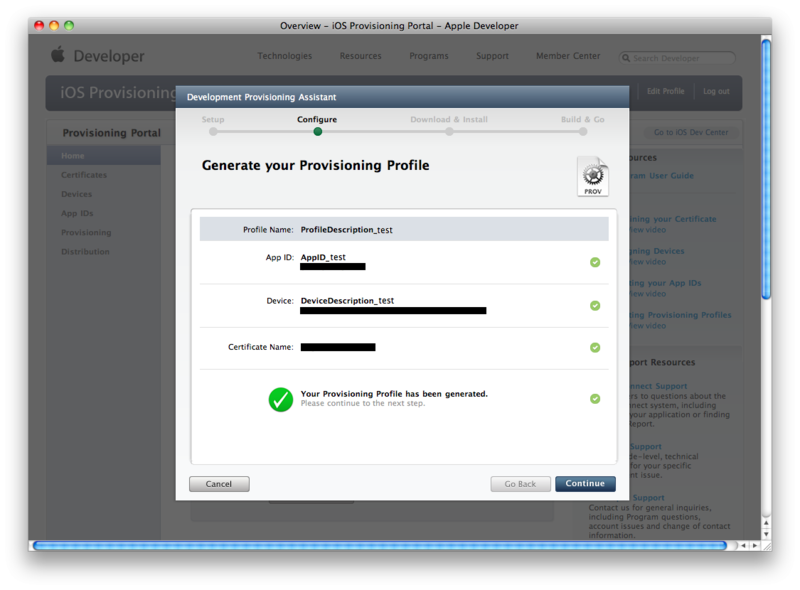Click the scroll down arrow

click(x=766, y=534)
